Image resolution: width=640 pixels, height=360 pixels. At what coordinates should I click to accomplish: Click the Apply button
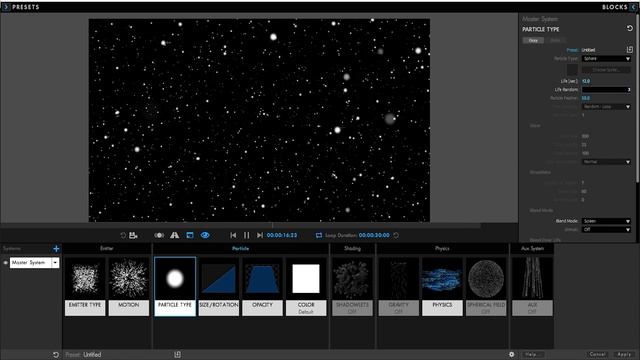624,354
